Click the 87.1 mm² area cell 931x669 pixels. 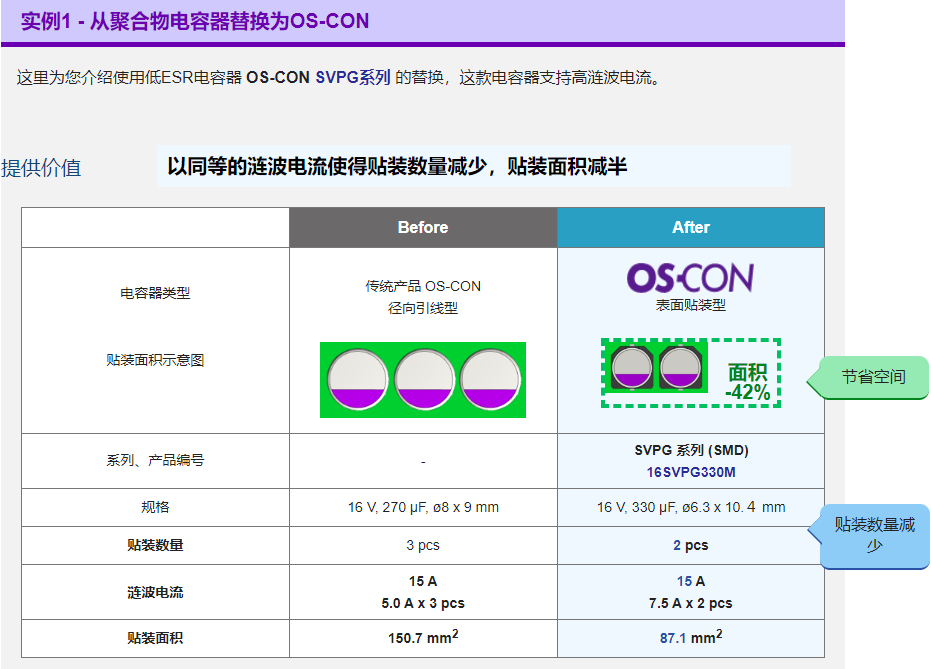(x=691, y=637)
